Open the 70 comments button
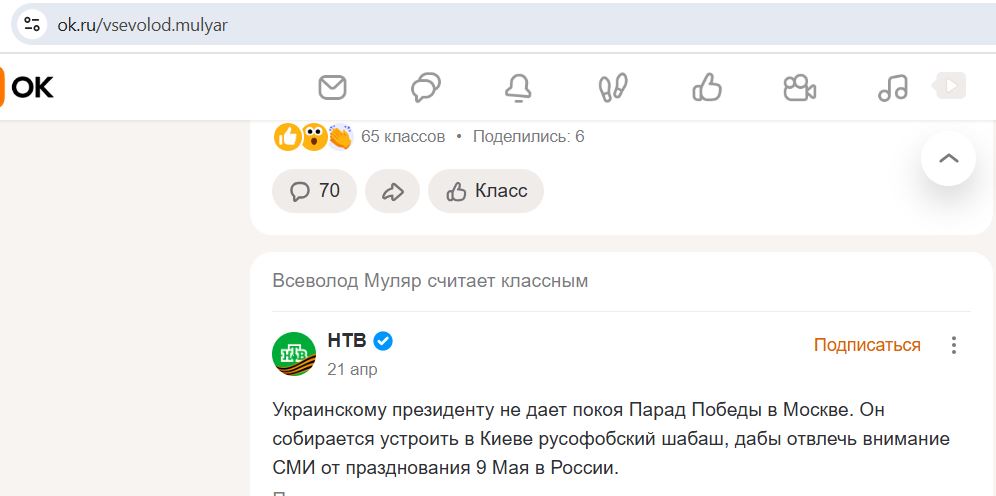This screenshot has height=496, width=996. (x=314, y=191)
